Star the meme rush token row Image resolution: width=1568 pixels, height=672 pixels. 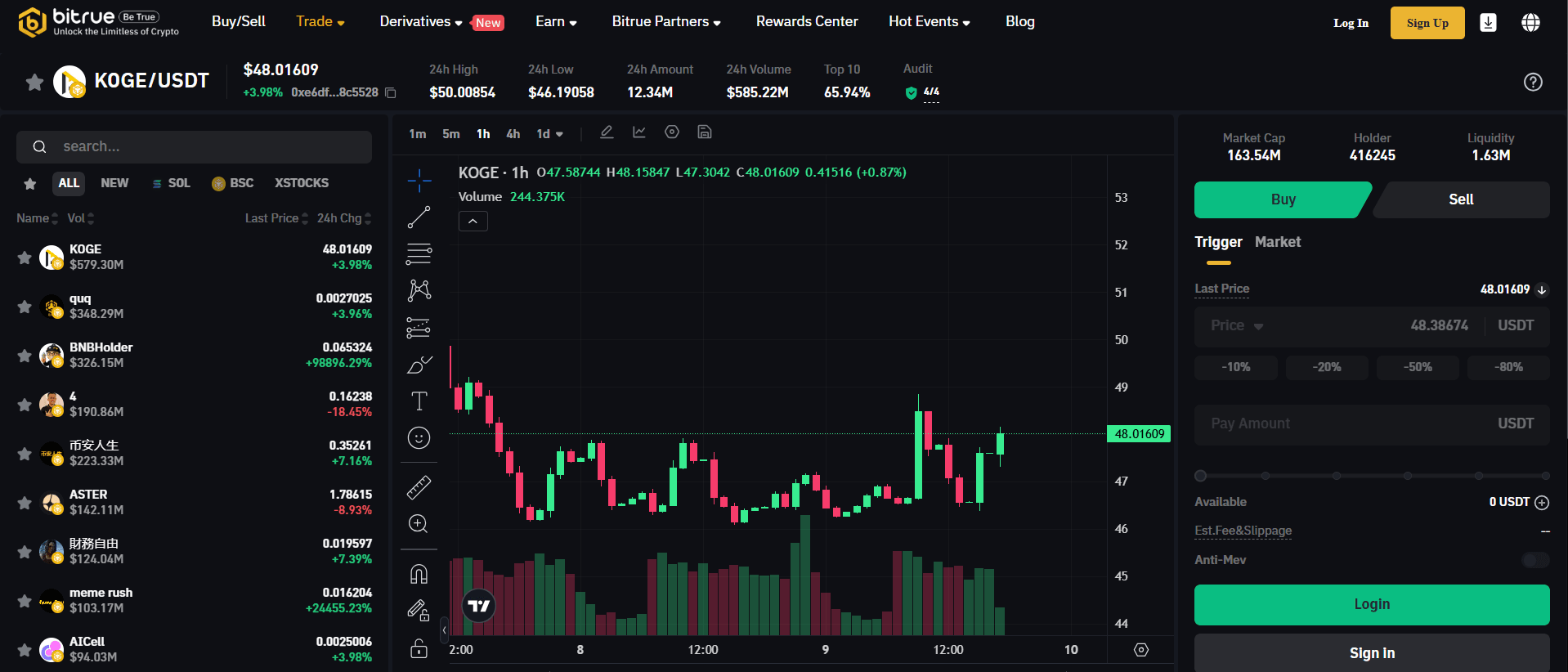pyautogui.click(x=25, y=601)
